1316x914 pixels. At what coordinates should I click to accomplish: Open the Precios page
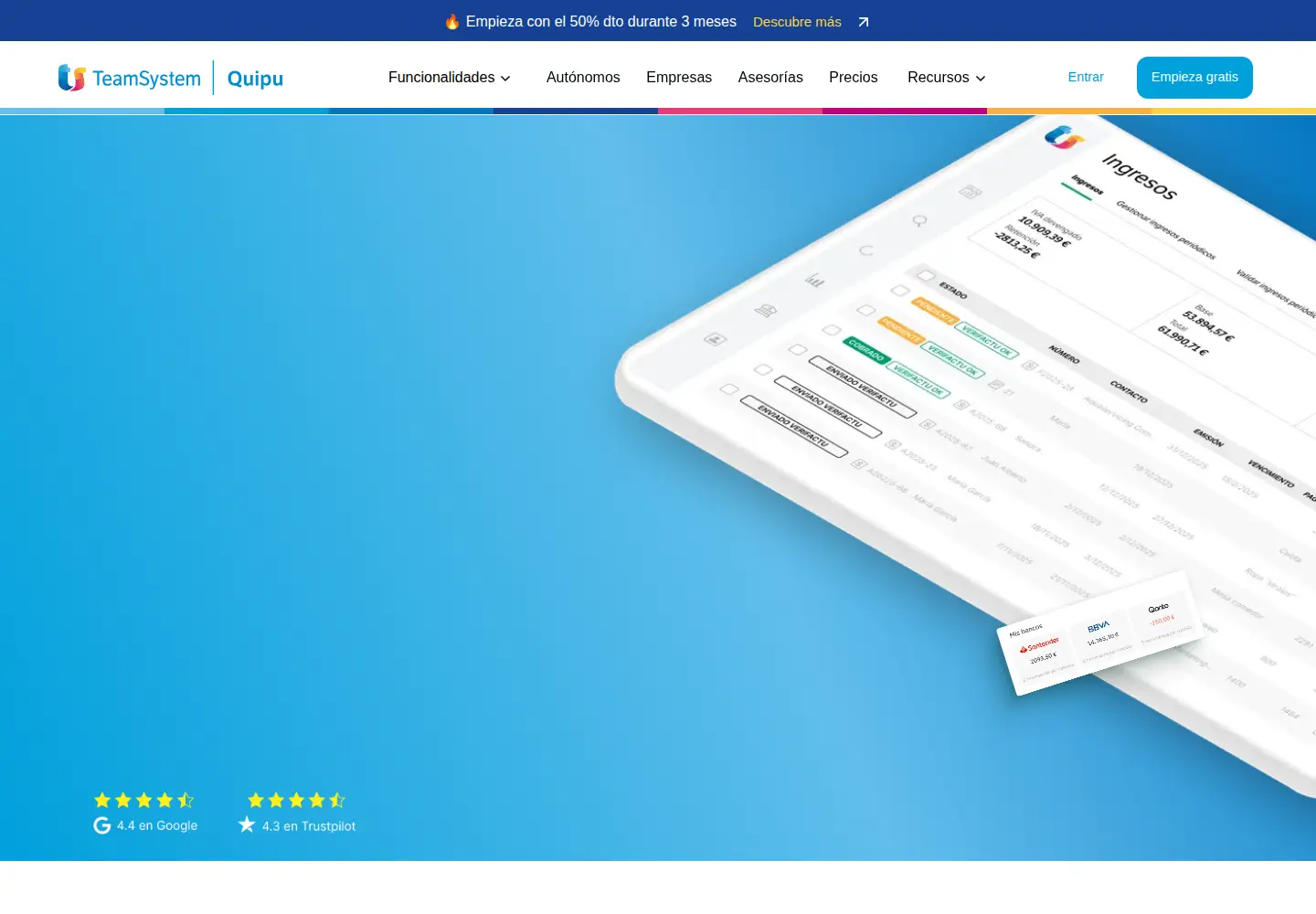(x=854, y=78)
